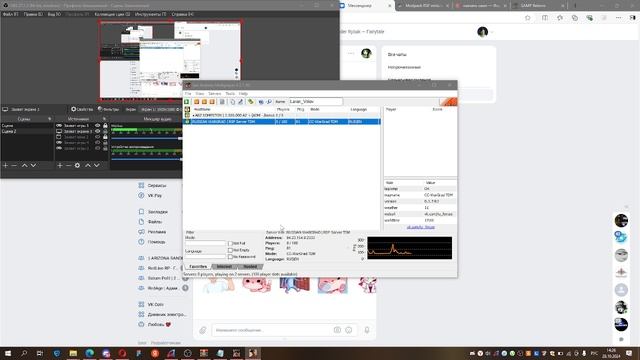
Task: Enable the Not Empty filter checkbox
Action: click(230, 250)
